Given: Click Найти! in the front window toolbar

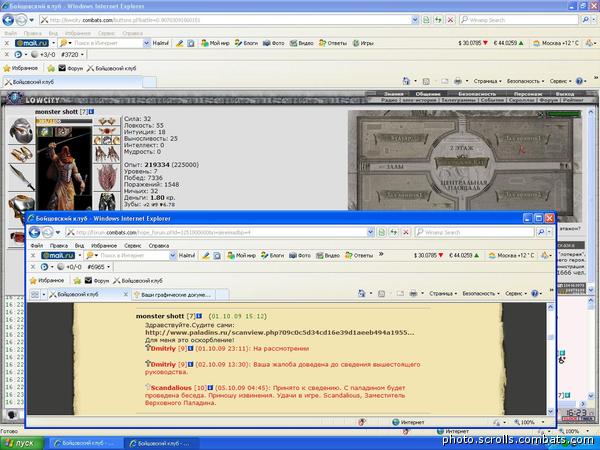Looking at the screenshot, I should coord(186,255).
